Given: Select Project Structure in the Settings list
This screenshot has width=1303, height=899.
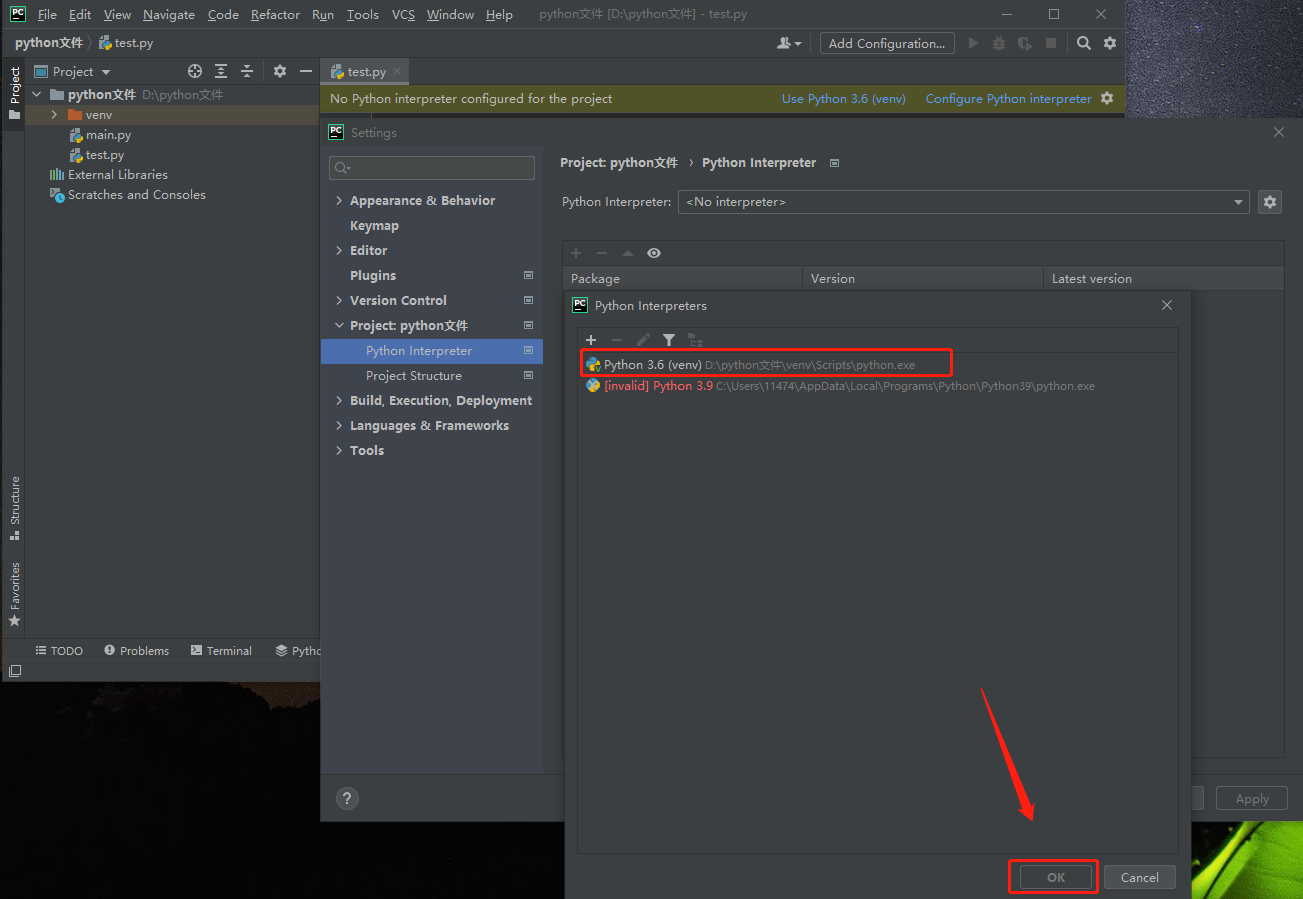Looking at the screenshot, I should click(414, 375).
